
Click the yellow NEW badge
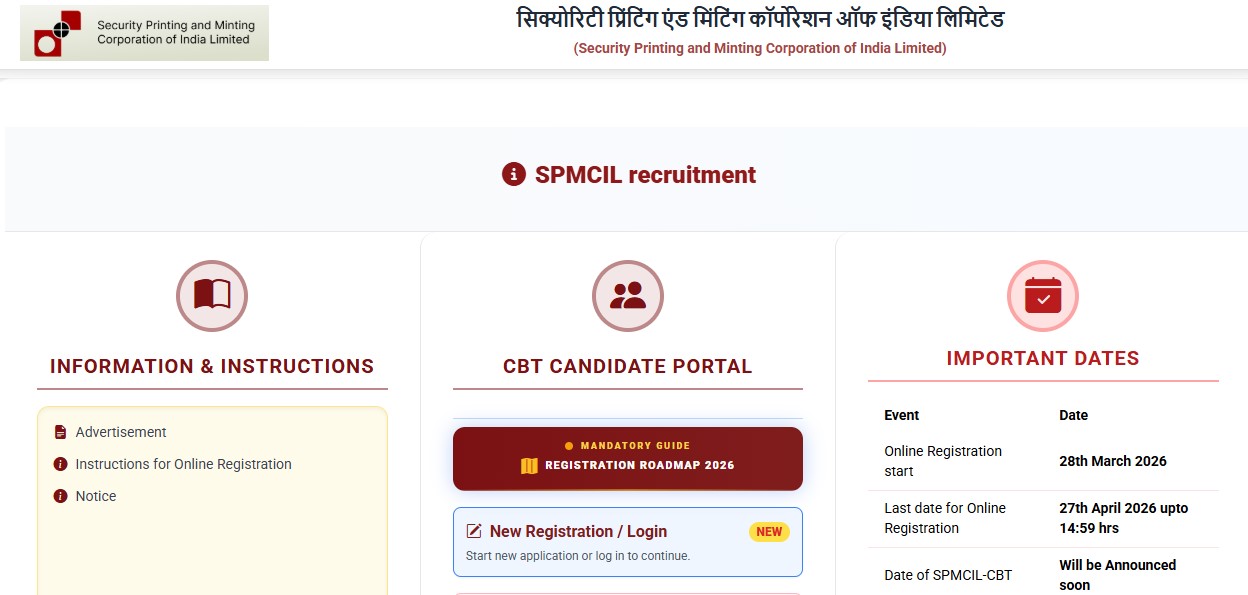769,531
